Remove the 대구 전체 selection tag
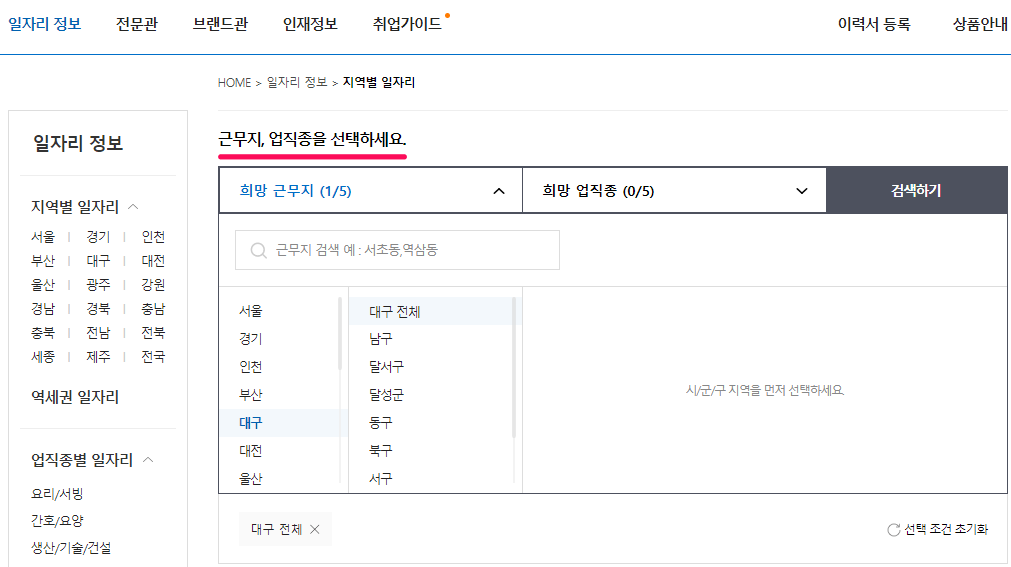1011x567 pixels. point(315,530)
